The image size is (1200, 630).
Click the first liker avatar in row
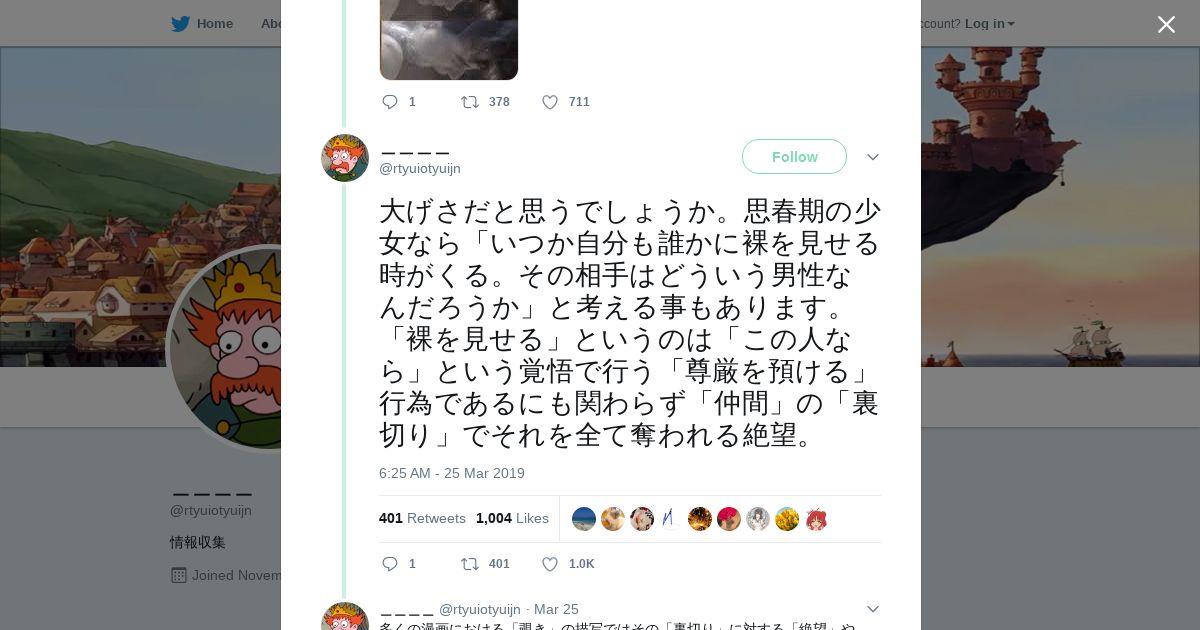point(584,518)
